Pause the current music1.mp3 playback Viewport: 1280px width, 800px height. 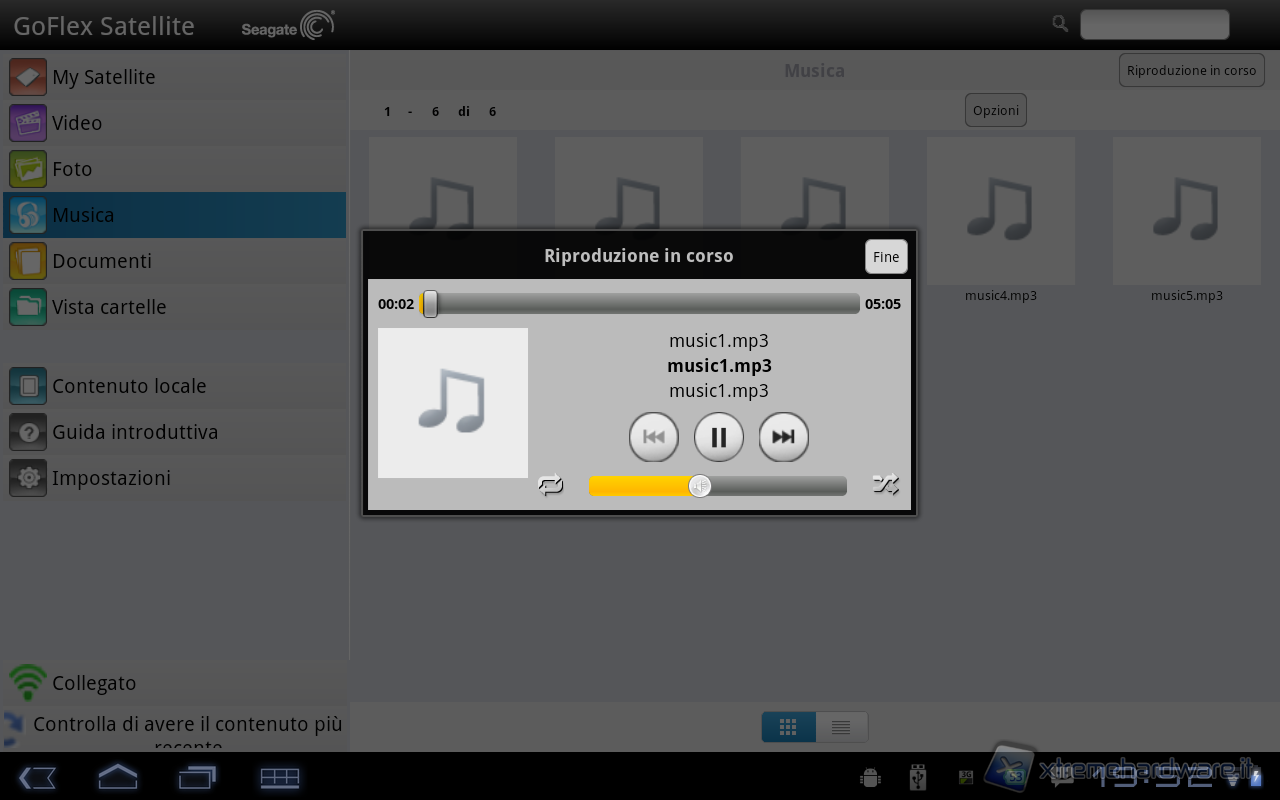click(718, 437)
